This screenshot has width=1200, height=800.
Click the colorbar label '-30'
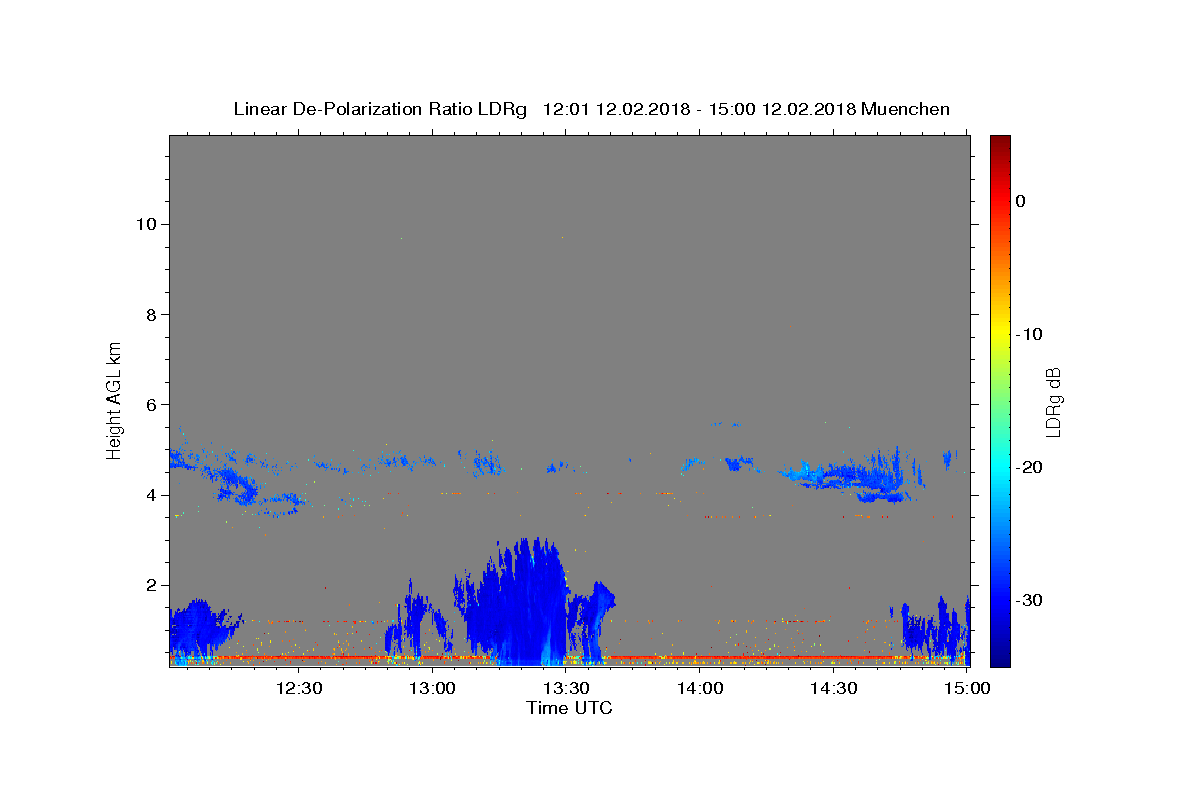pyautogui.click(x=1030, y=600)
